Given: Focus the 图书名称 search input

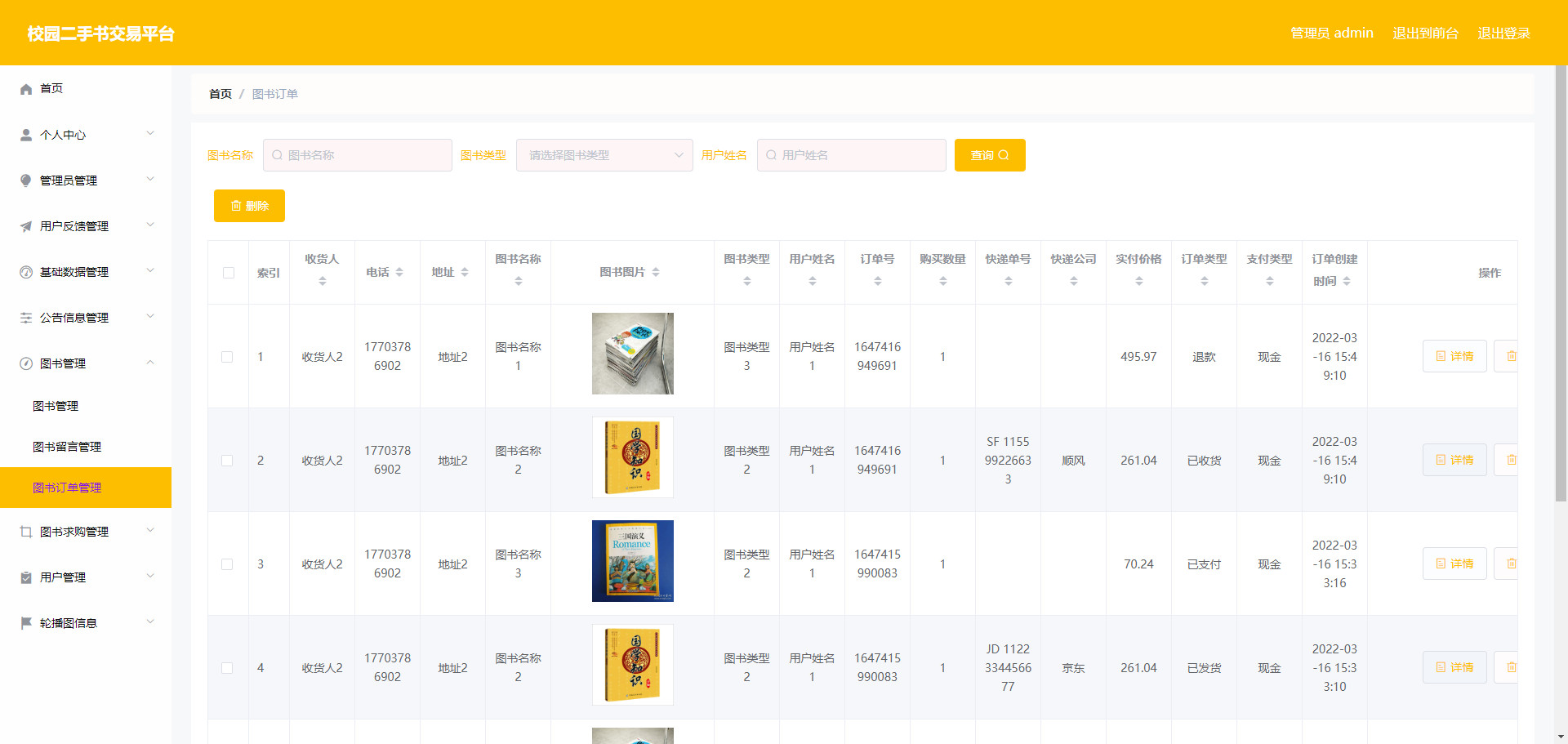Looking at the screenshot, I should [x=358, y=155].
